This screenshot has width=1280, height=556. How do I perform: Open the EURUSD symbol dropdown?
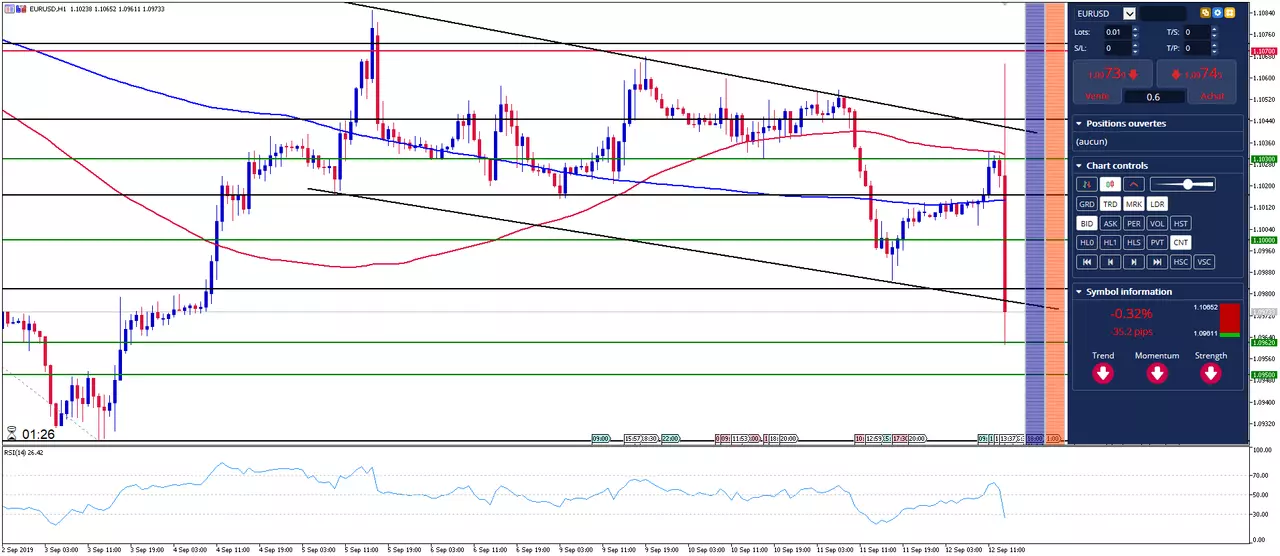click(1129, 14)
